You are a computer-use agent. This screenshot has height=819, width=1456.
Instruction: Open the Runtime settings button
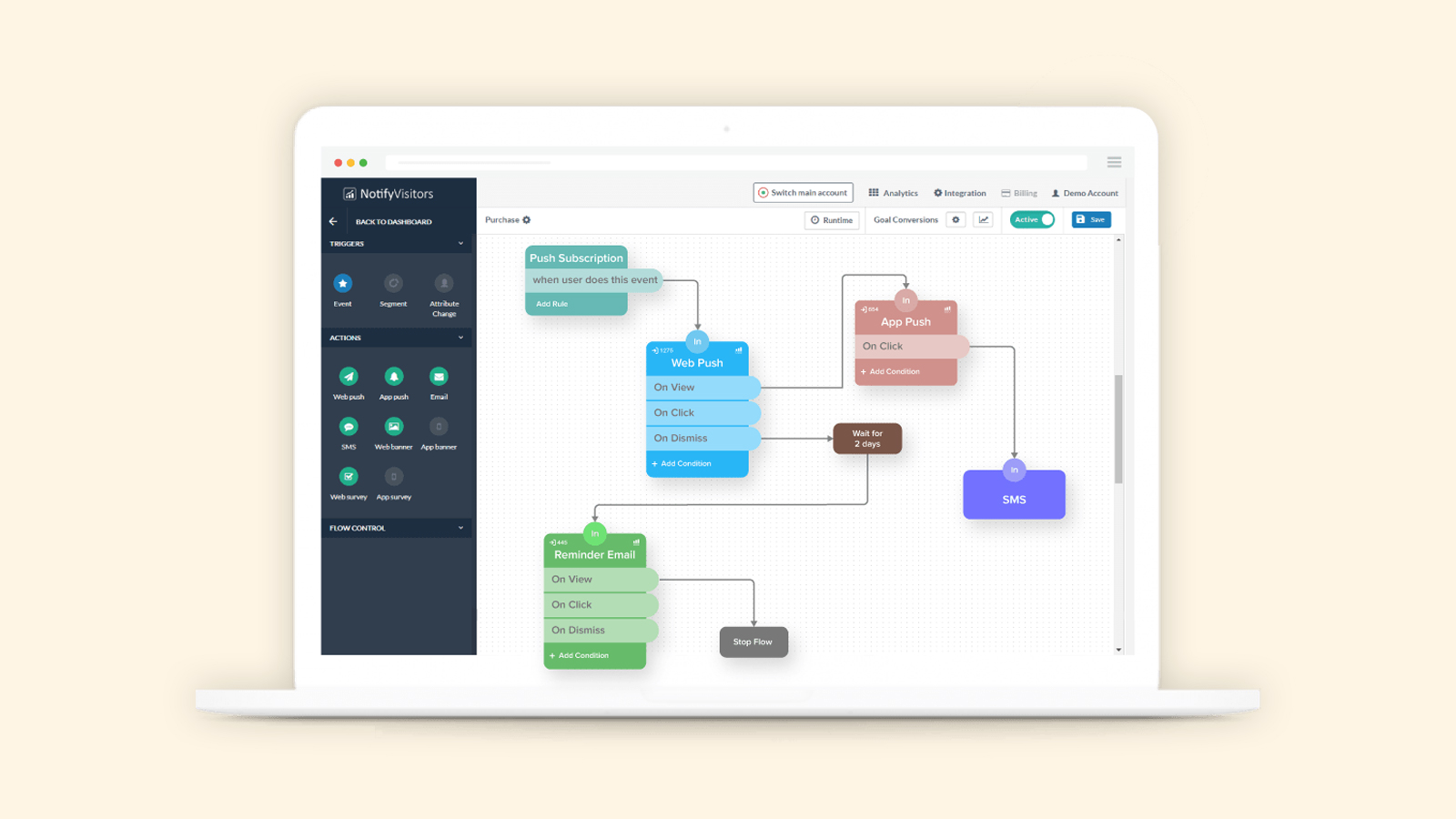[x=832, y=220]
